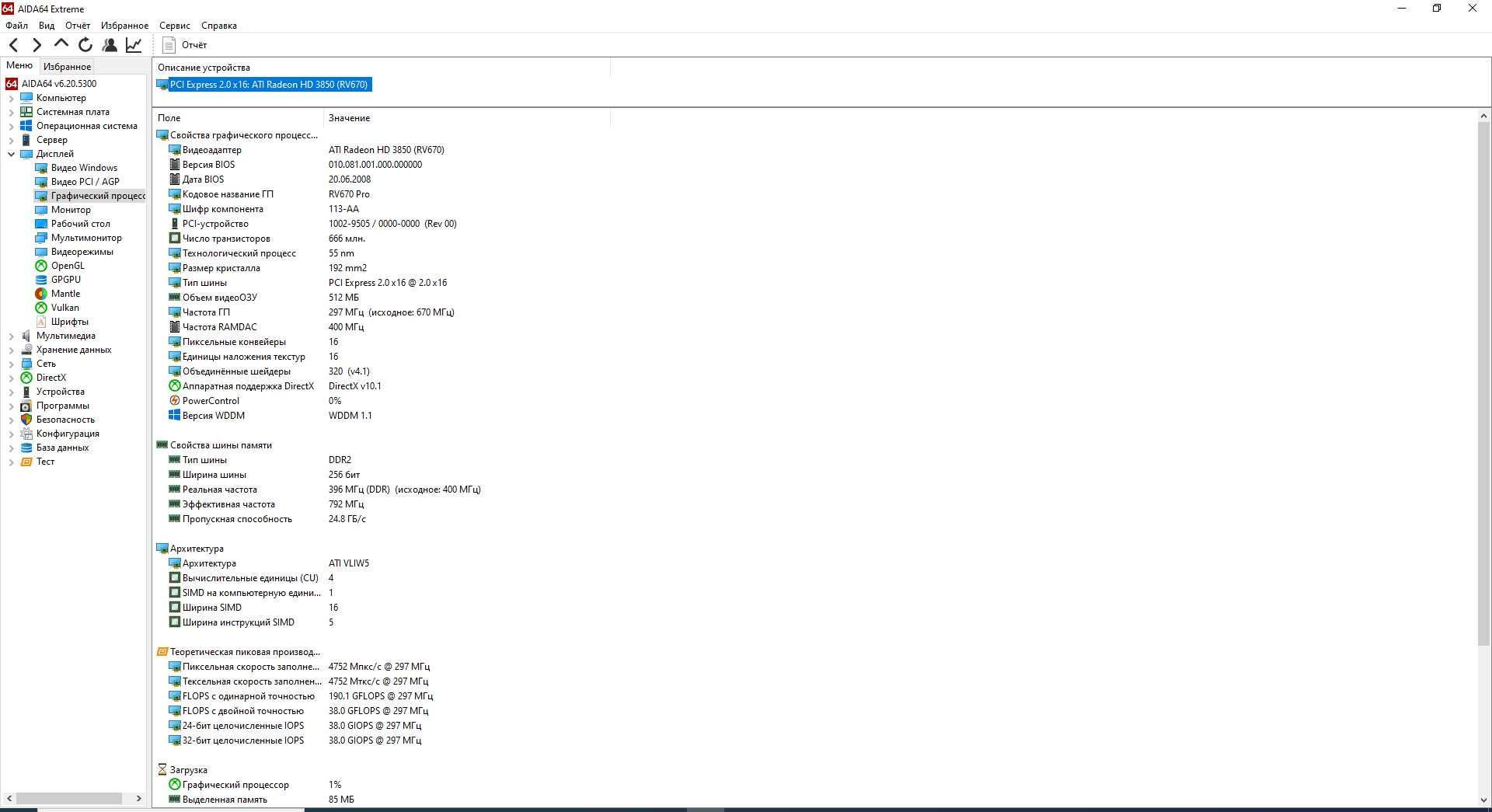Open the Файл menu
1492x812 pixels.
16,26
